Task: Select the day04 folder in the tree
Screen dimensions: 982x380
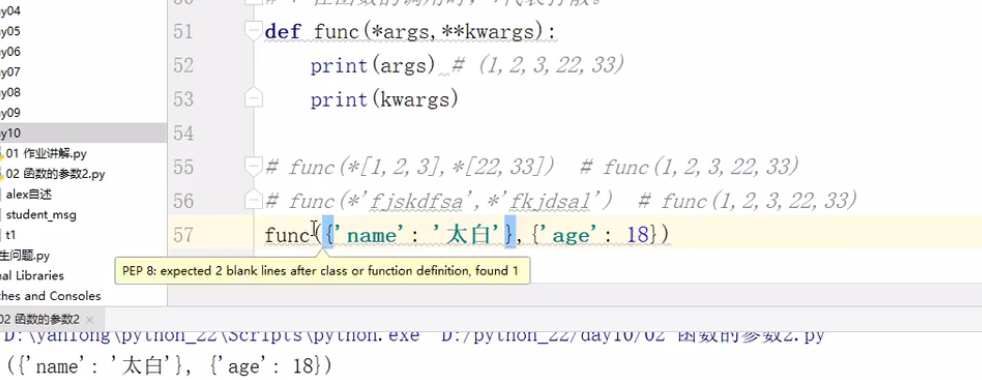Action: 11,11
